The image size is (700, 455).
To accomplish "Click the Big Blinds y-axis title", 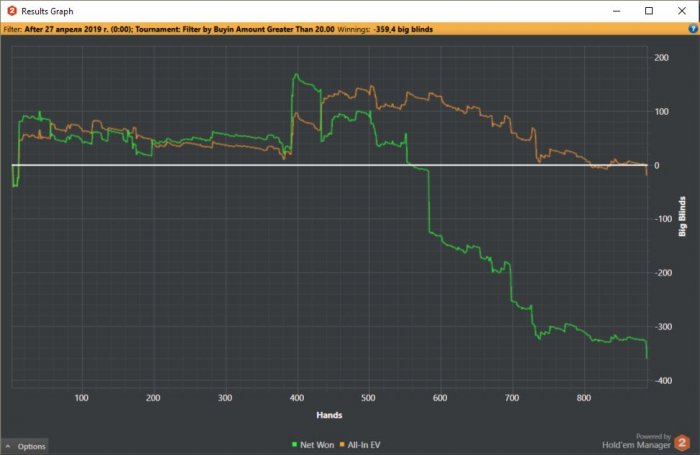I will pos(682,217).
